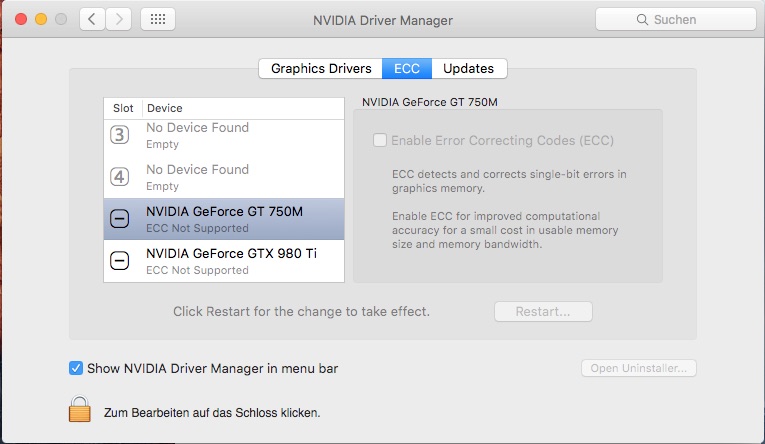Switch to the Graphics Drivers tab

click(321, 68)
